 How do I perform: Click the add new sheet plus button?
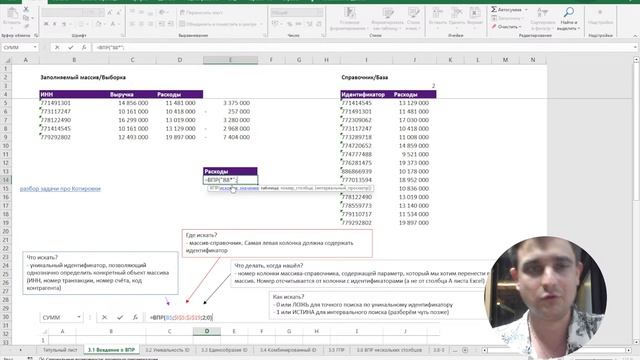pyautogui.click(x=465, y=350)
